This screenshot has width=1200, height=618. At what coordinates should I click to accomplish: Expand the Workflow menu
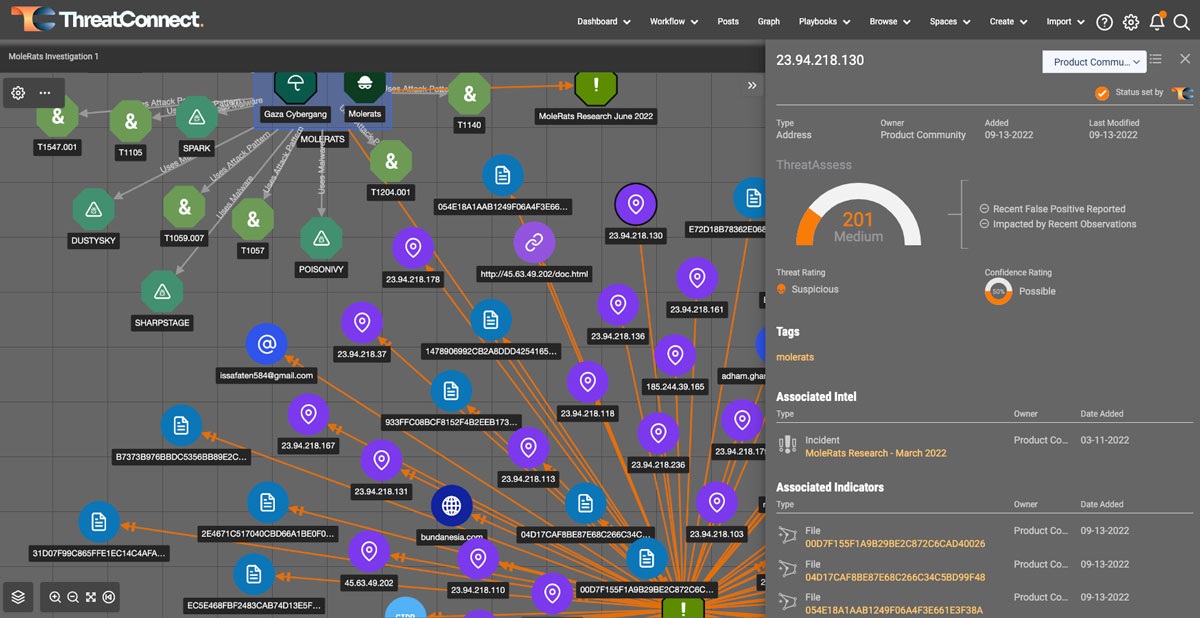pyautogui.click(x=673, y=21)
